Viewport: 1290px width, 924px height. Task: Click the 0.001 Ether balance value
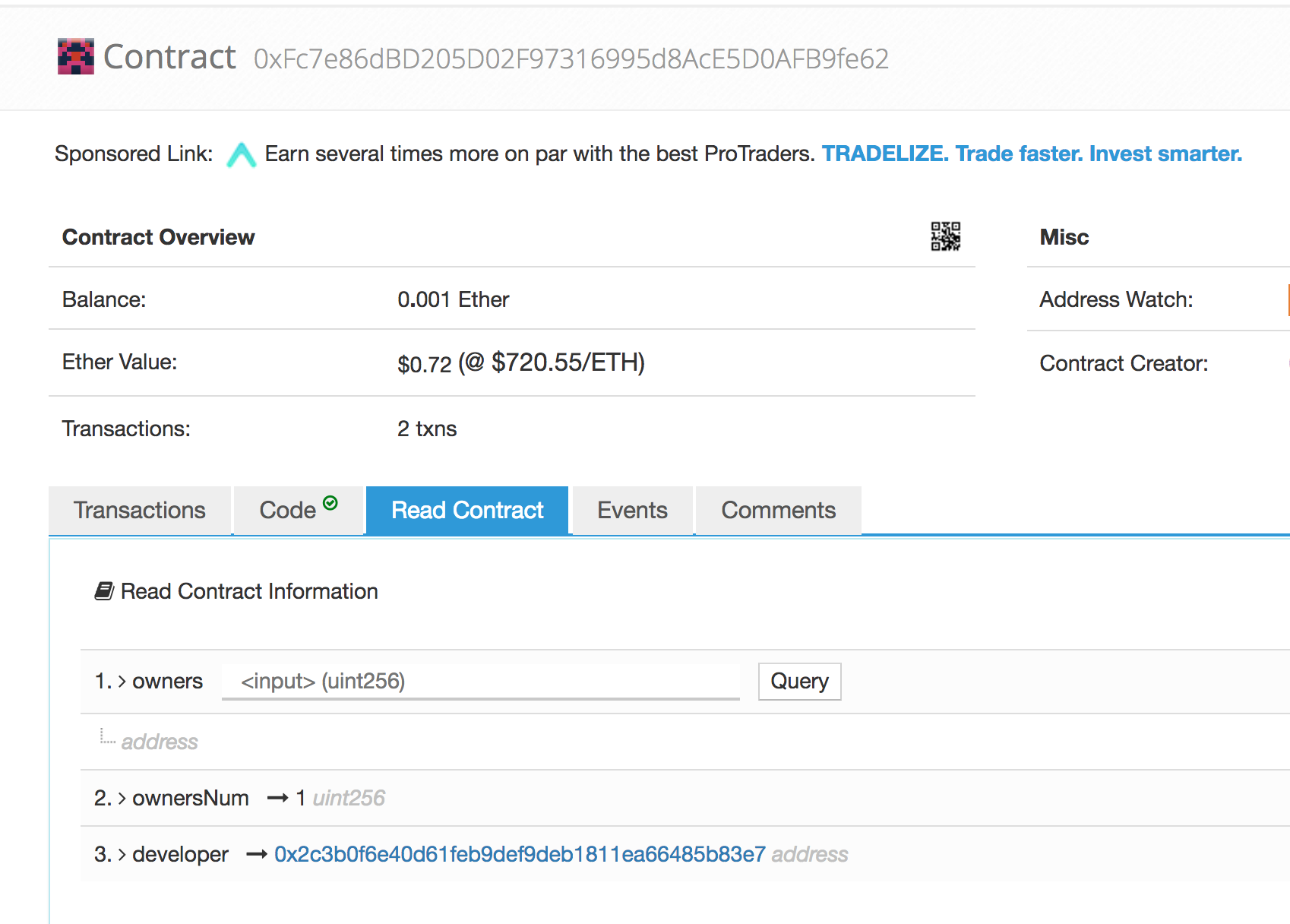pos(454,299)
